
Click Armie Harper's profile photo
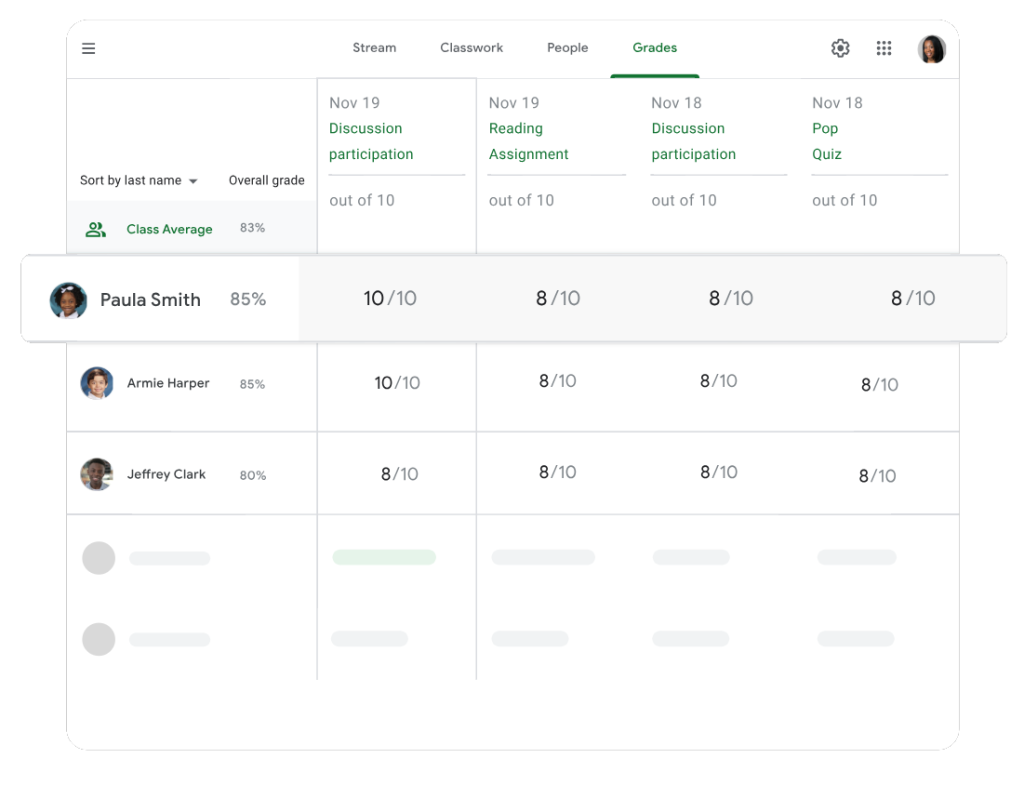coord(97,384)
